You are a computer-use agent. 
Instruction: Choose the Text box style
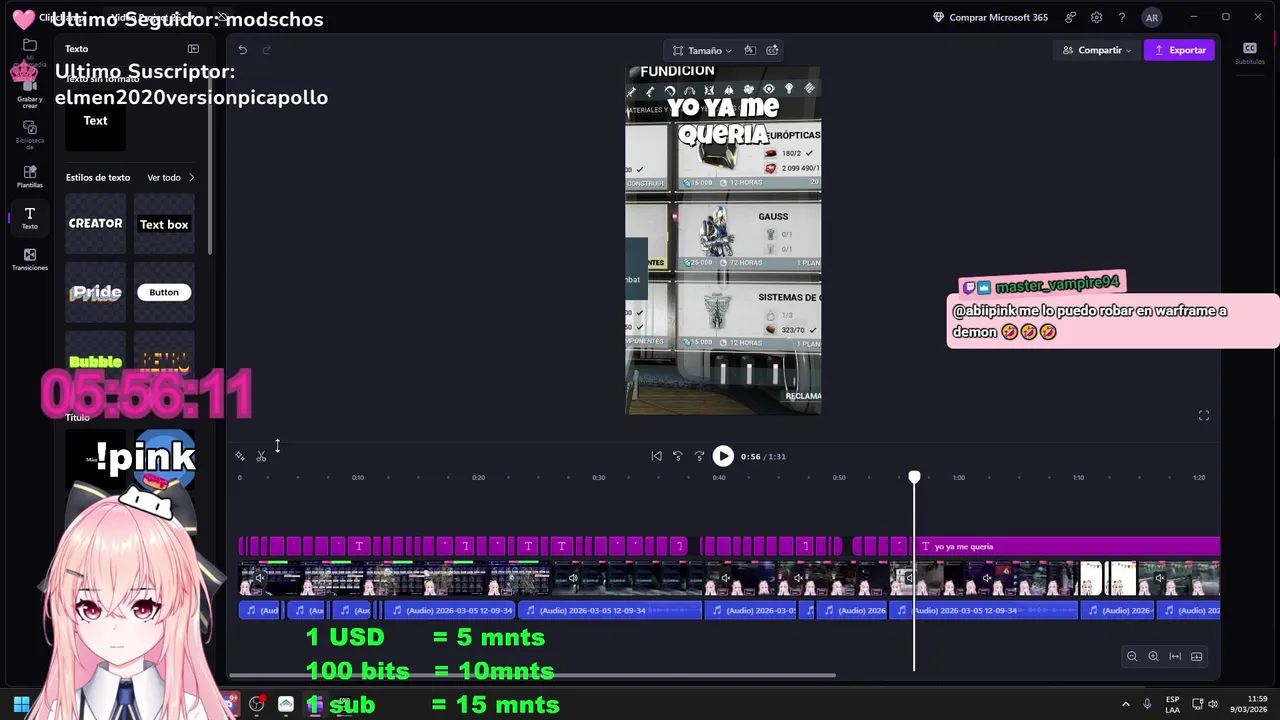point(164,224)
